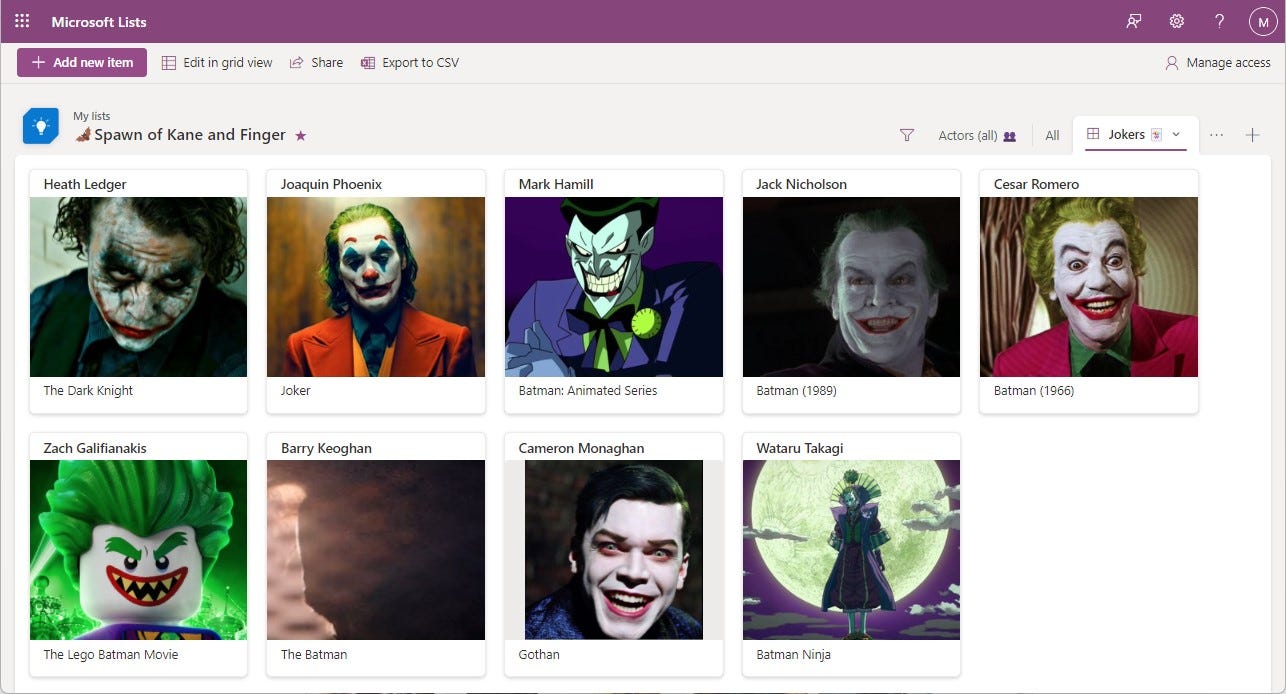Click Add new item button

82,62
